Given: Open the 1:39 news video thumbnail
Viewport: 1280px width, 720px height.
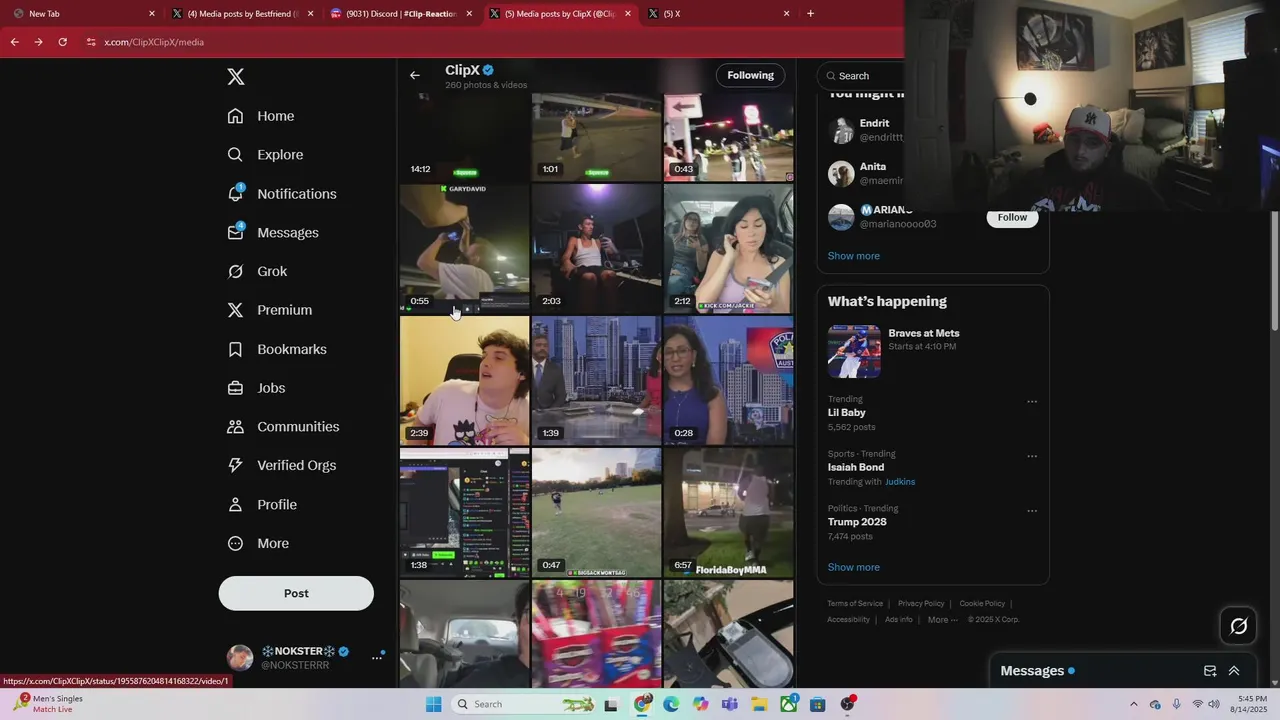Looking at the screenshot, I should pos(596,380).
